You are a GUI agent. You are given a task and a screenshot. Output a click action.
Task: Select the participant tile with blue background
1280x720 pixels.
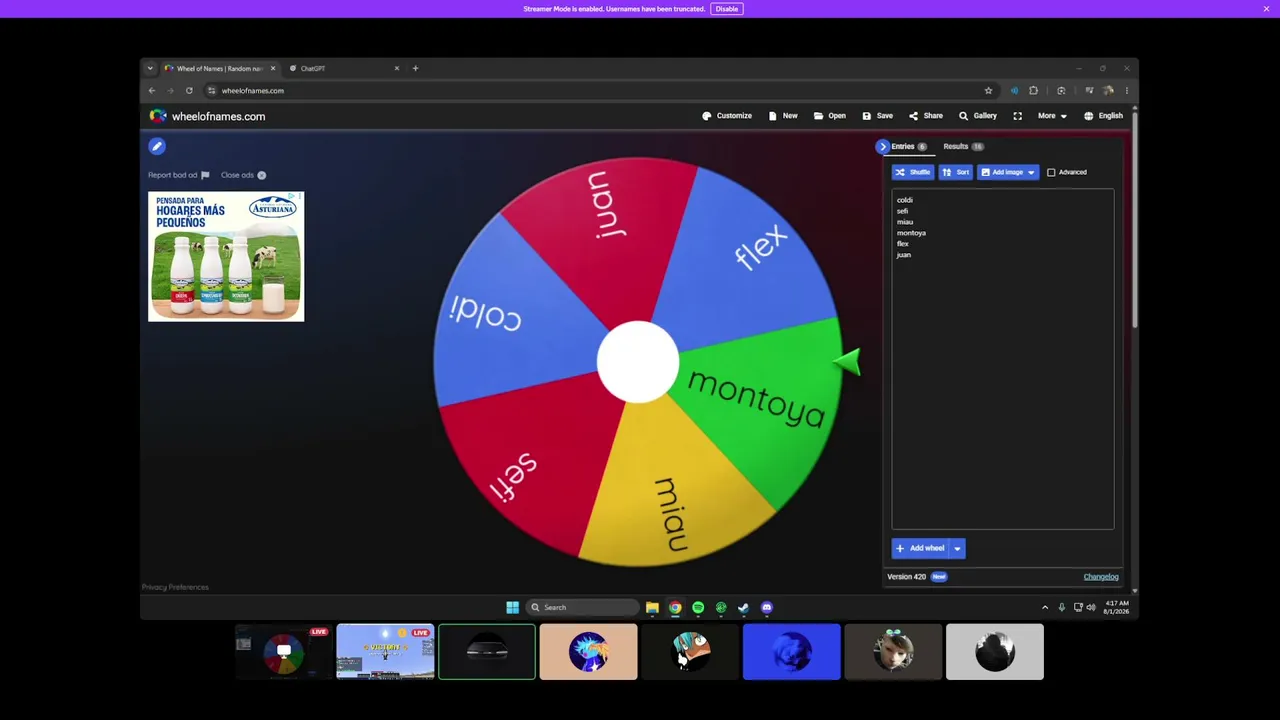(791, 652)
